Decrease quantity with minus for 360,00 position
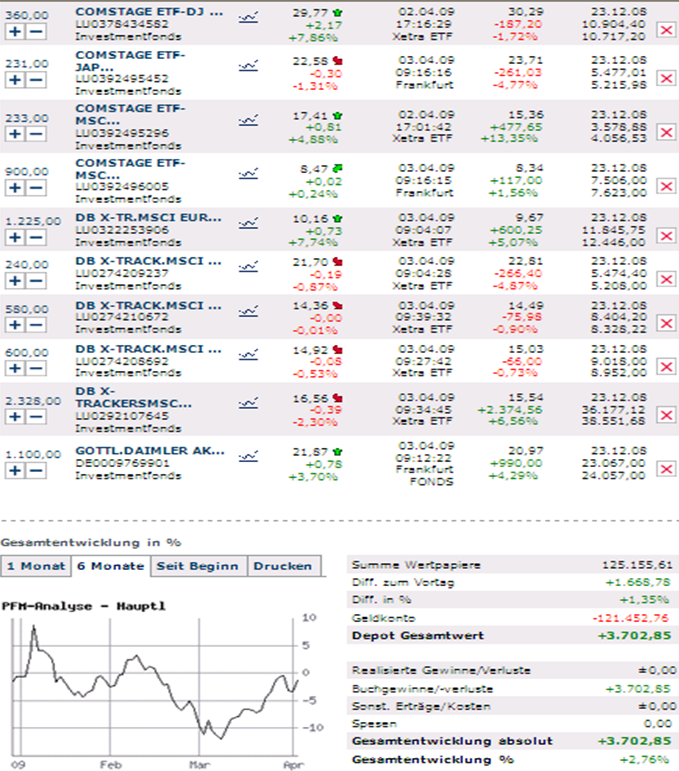Image resolution: width=679 pixels, height=771 pixels. 36,31
